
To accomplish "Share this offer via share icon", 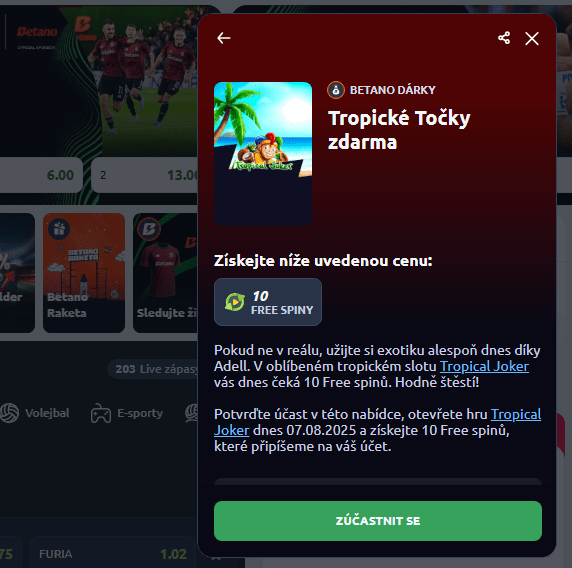I will tap(504, 38).
